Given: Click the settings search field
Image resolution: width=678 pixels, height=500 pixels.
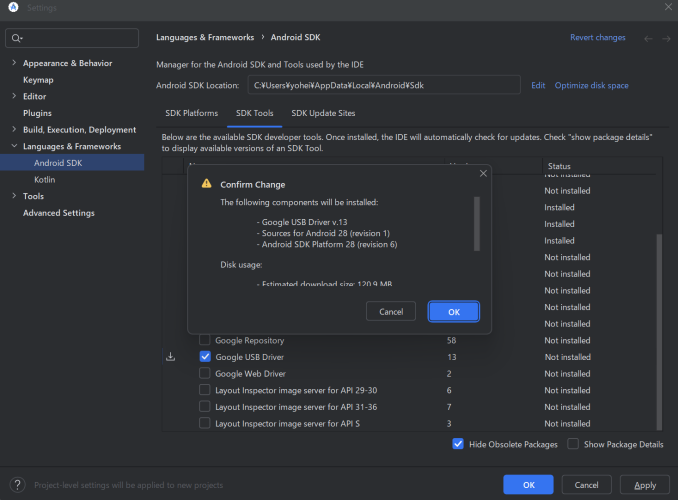Looking at the screenshot, I should [x=72, y=38].
